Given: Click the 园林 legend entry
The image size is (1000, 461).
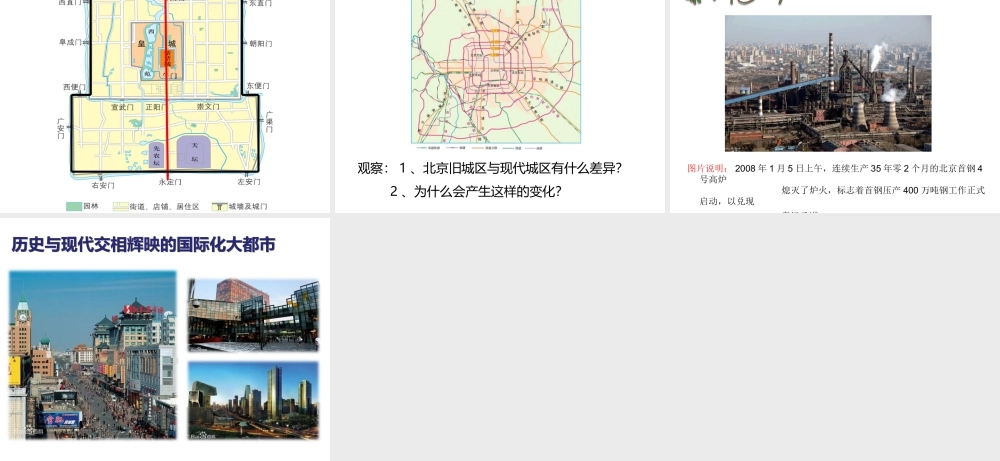Looking at the screenshot, I should click(x=83, y=207).
